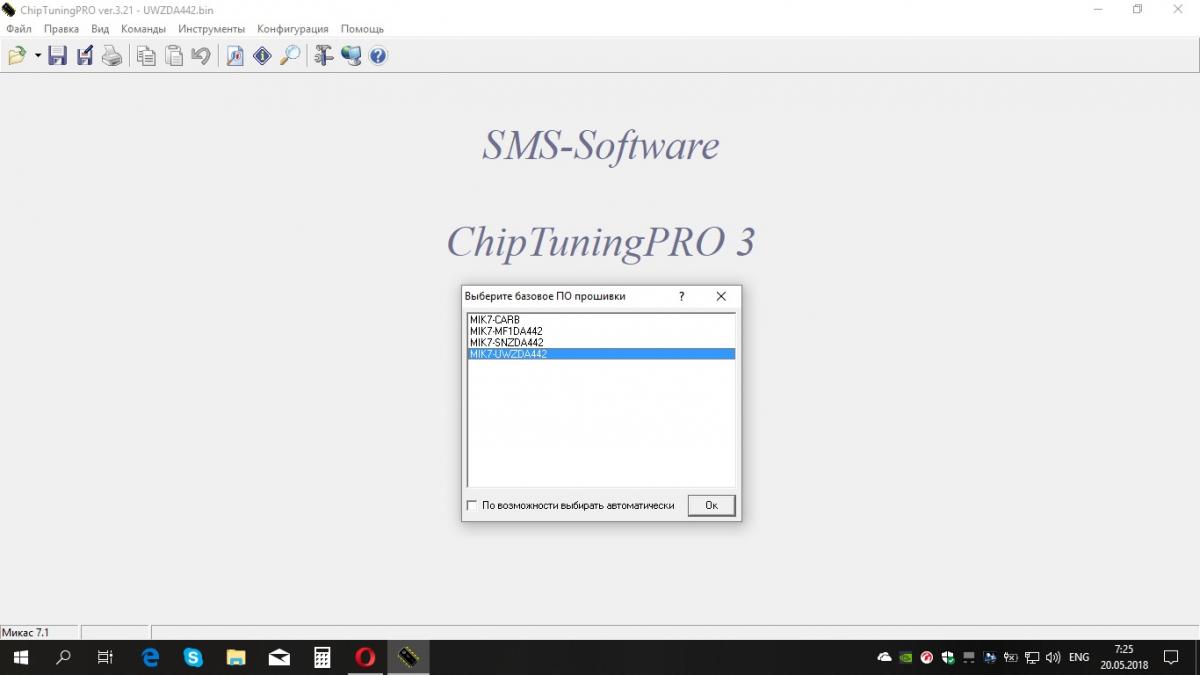Image resolution: width=1200 pixels, height=675 pixels.
Task: Open the Команды menu
Action: coord(144,29)
